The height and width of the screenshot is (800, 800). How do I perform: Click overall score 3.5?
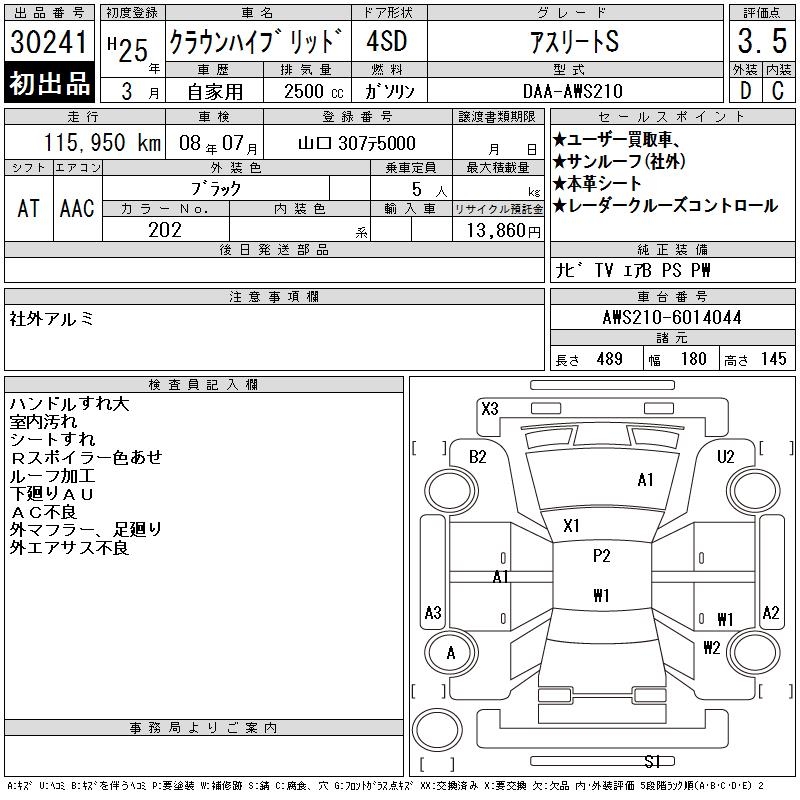coord(762,41)
